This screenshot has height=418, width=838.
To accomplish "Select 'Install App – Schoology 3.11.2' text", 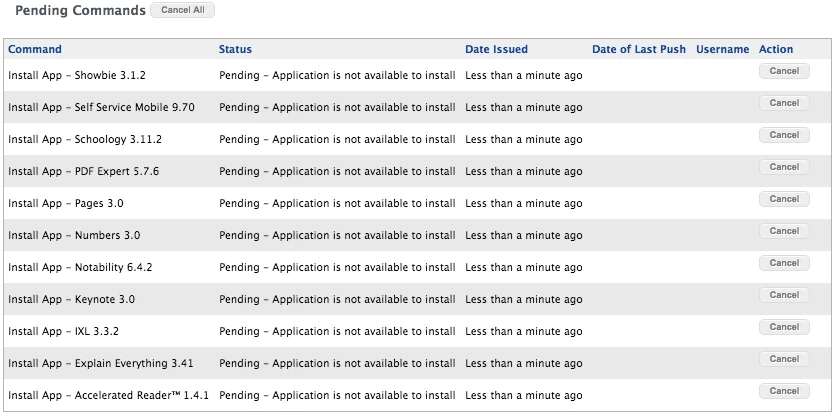I will [x=85, y=140].
